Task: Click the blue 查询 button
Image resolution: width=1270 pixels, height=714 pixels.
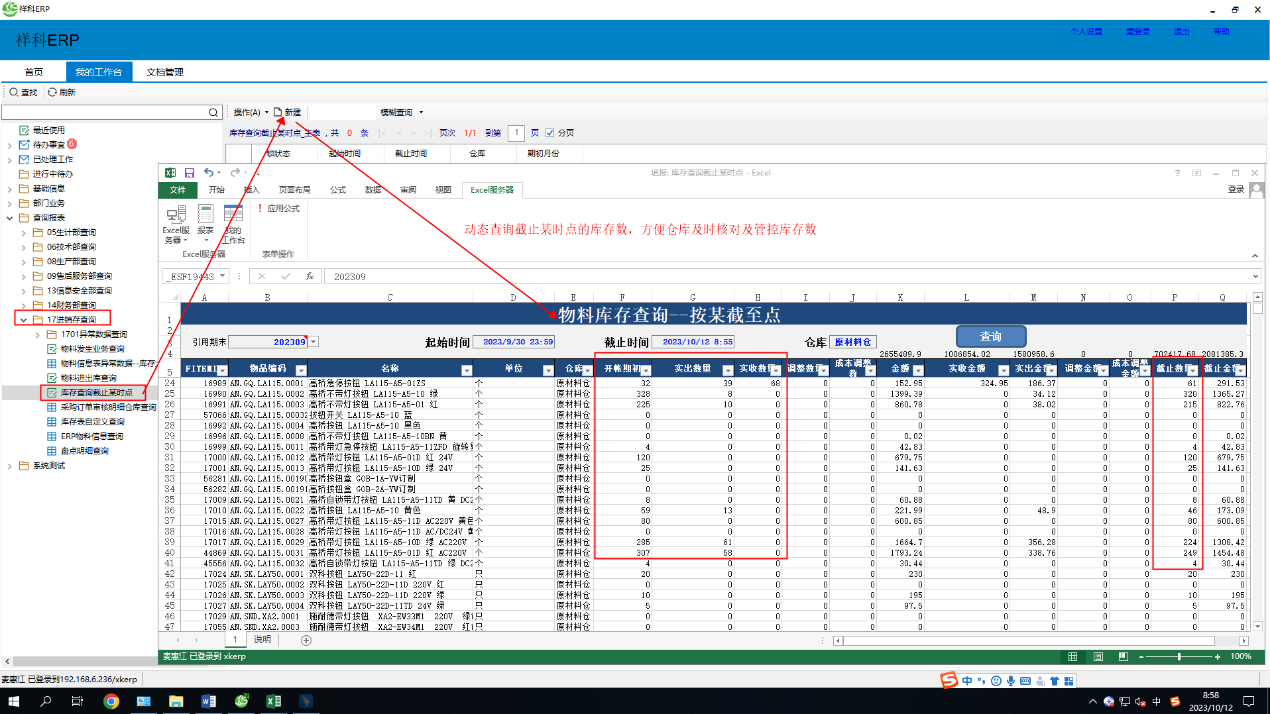Action: coord(990,336)
